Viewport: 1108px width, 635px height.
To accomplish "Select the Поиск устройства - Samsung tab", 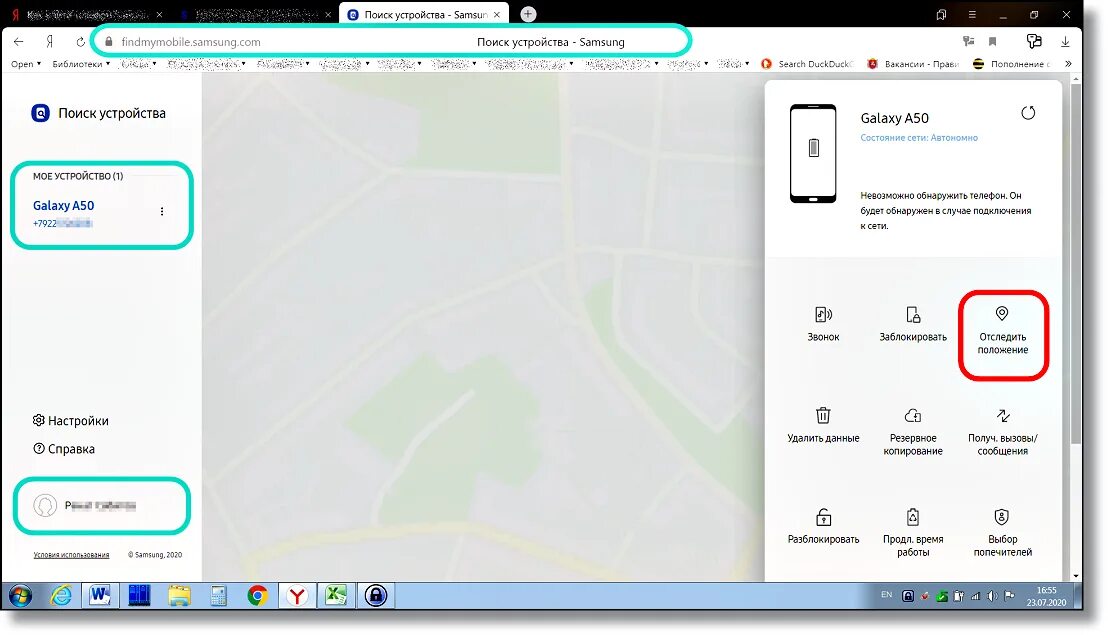I will (424, 14).
